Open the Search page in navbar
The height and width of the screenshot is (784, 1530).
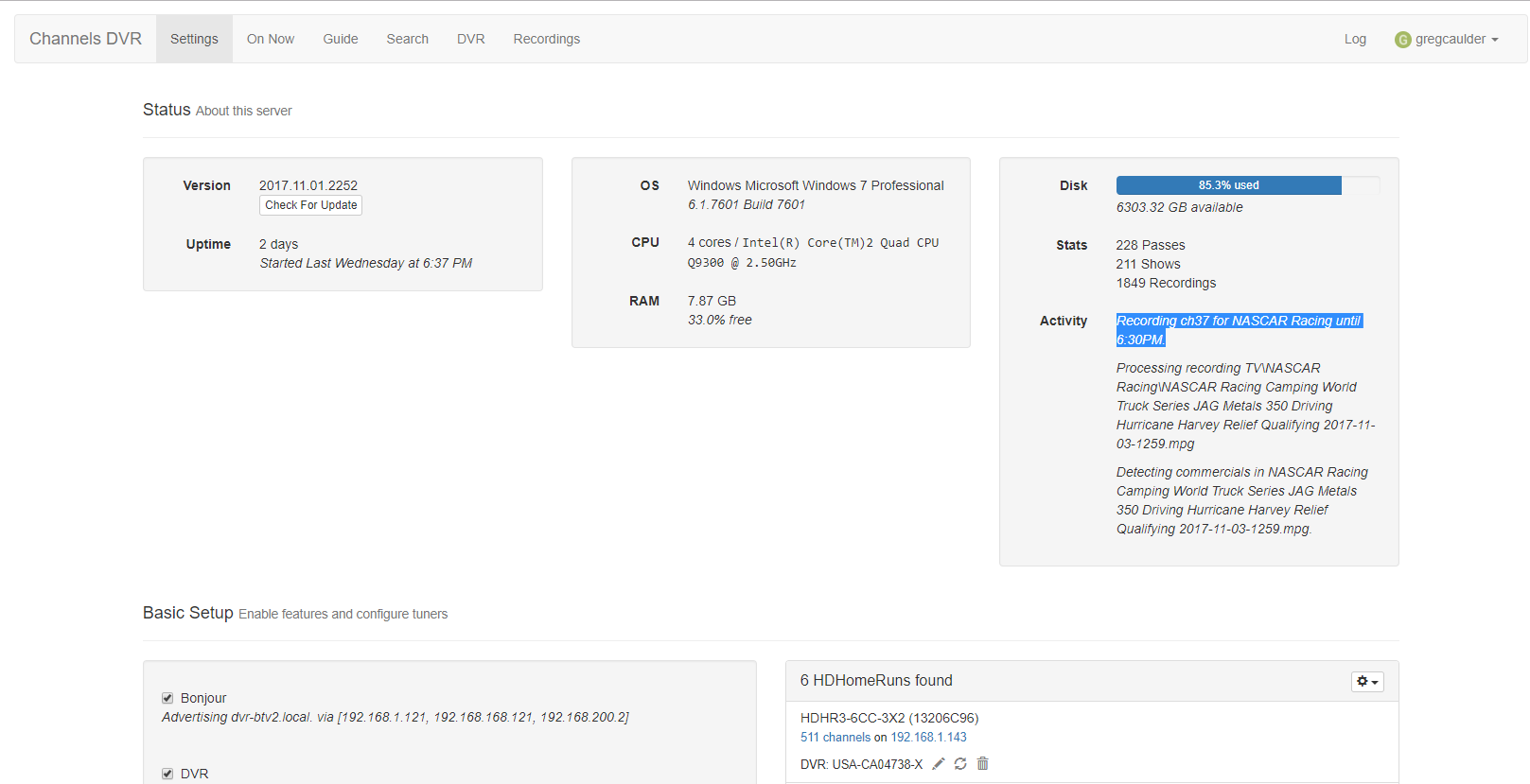coord(407,39)
